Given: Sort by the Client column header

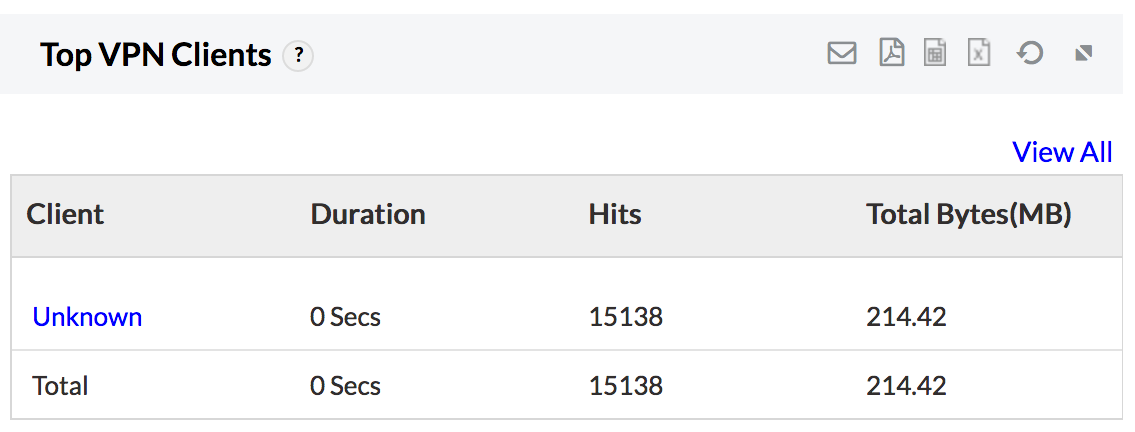Looking at the screenshot, I should click(x=65, y=214).
